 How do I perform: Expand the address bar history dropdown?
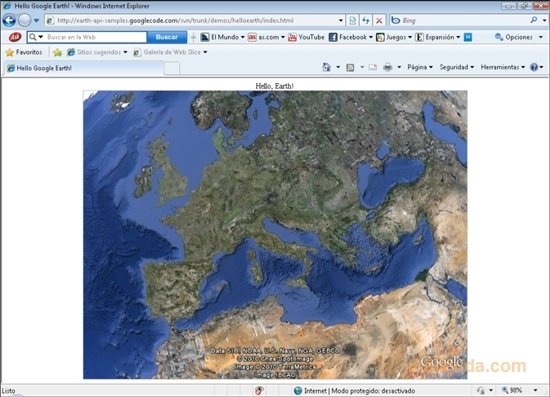(341, 21)
